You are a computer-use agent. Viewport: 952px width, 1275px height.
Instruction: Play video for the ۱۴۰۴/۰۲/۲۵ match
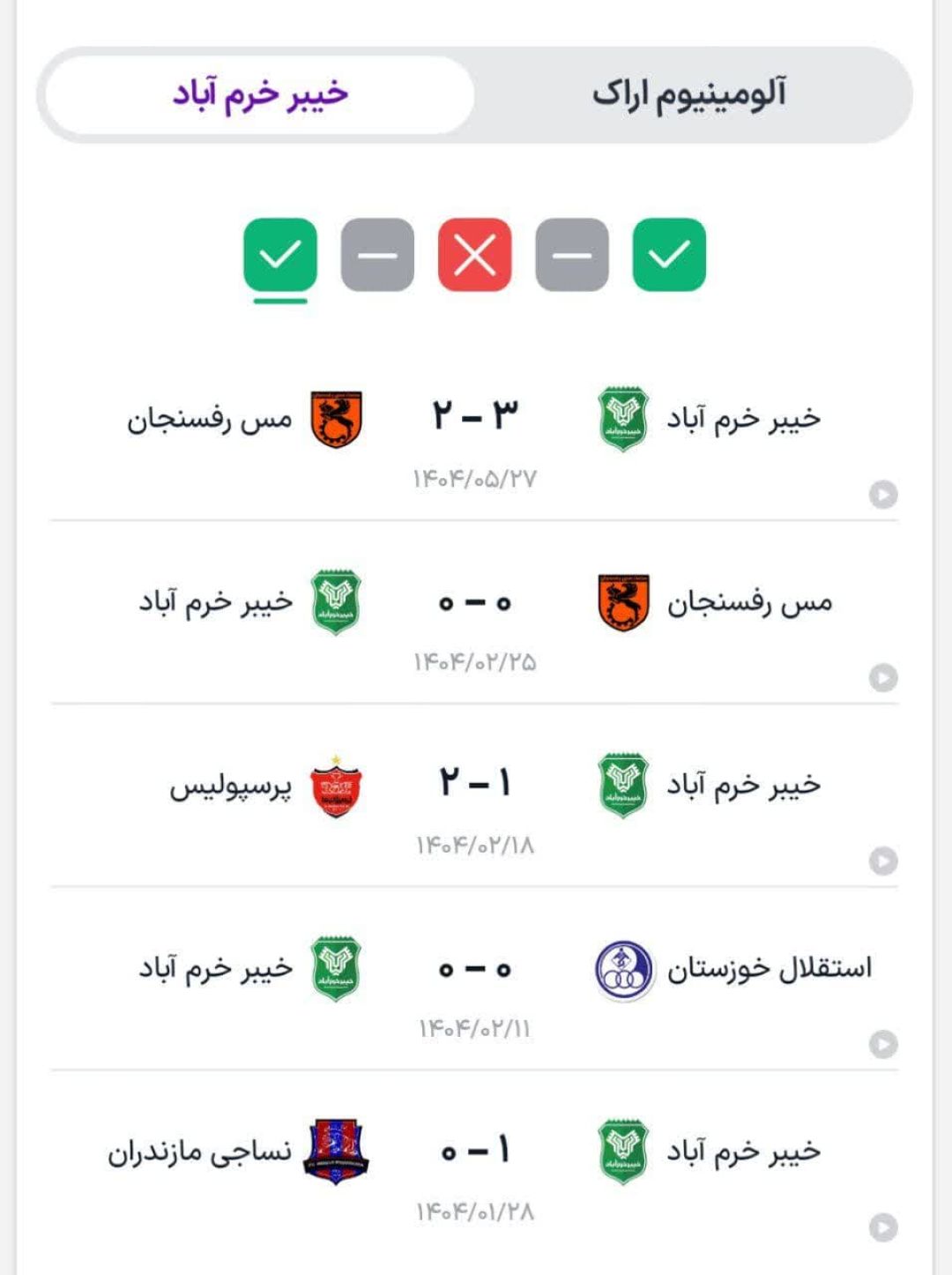click(x=883, y=677)
